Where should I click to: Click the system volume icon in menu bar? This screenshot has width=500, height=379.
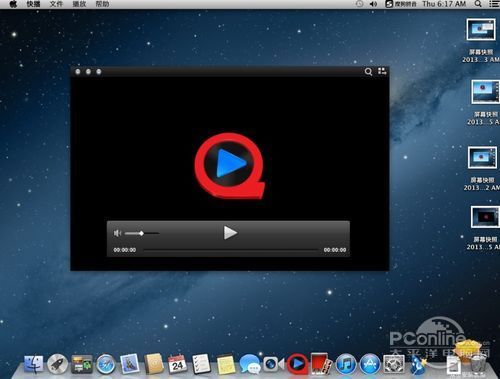(373, 4)
